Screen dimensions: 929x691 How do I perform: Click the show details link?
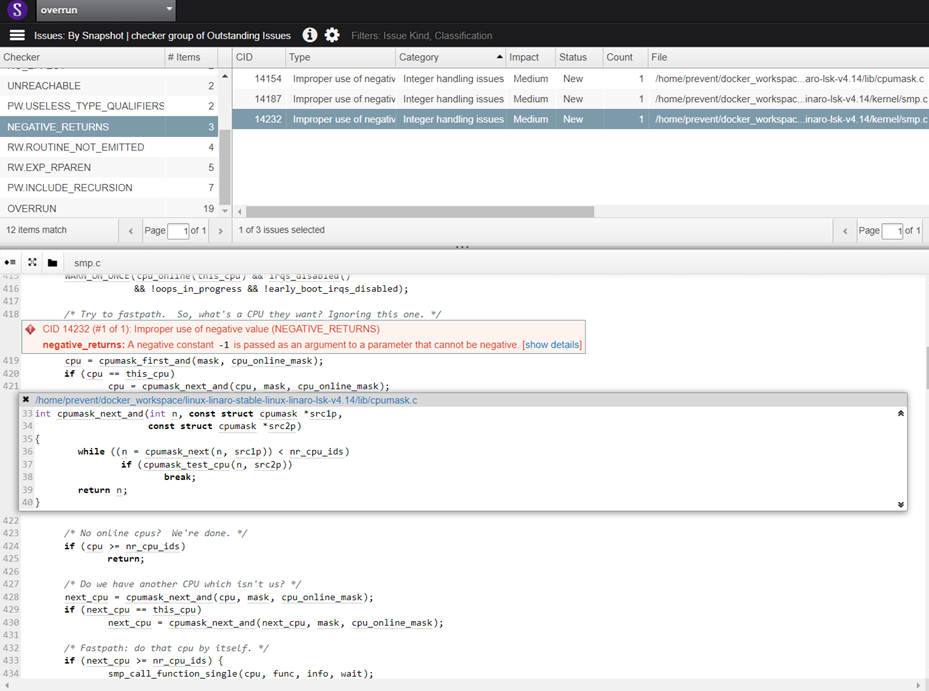(551, 344)
